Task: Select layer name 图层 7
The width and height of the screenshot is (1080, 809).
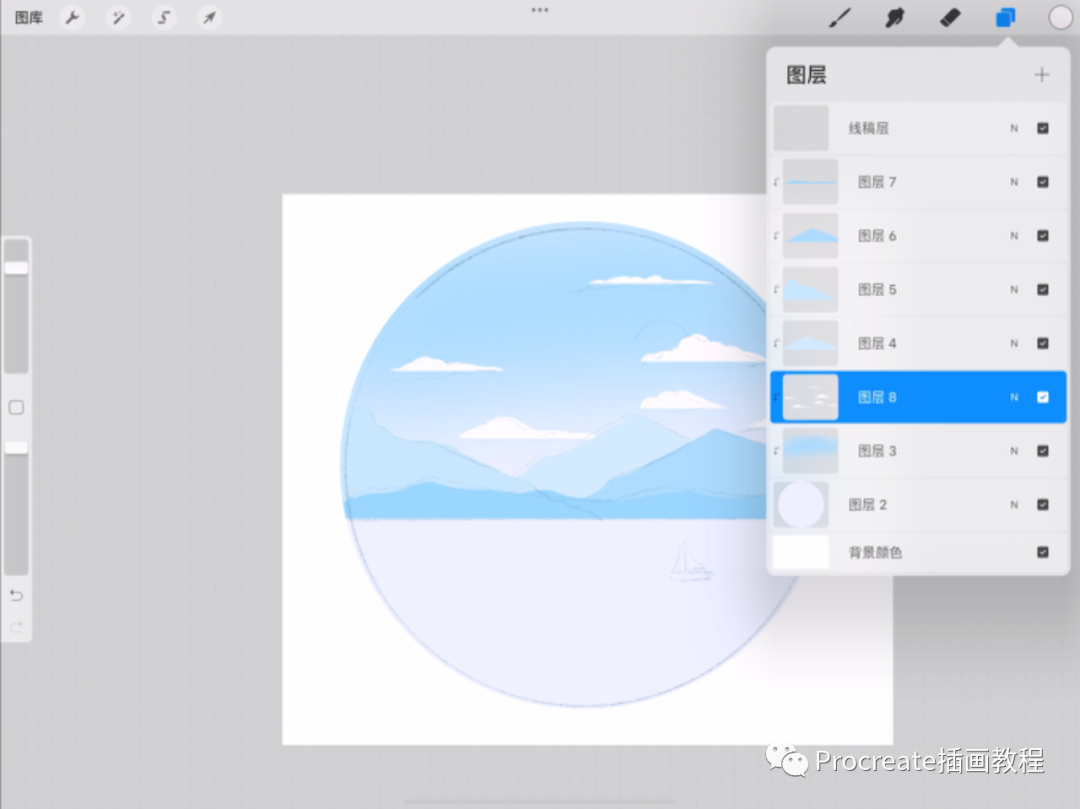Action: (x=877, y=182)
